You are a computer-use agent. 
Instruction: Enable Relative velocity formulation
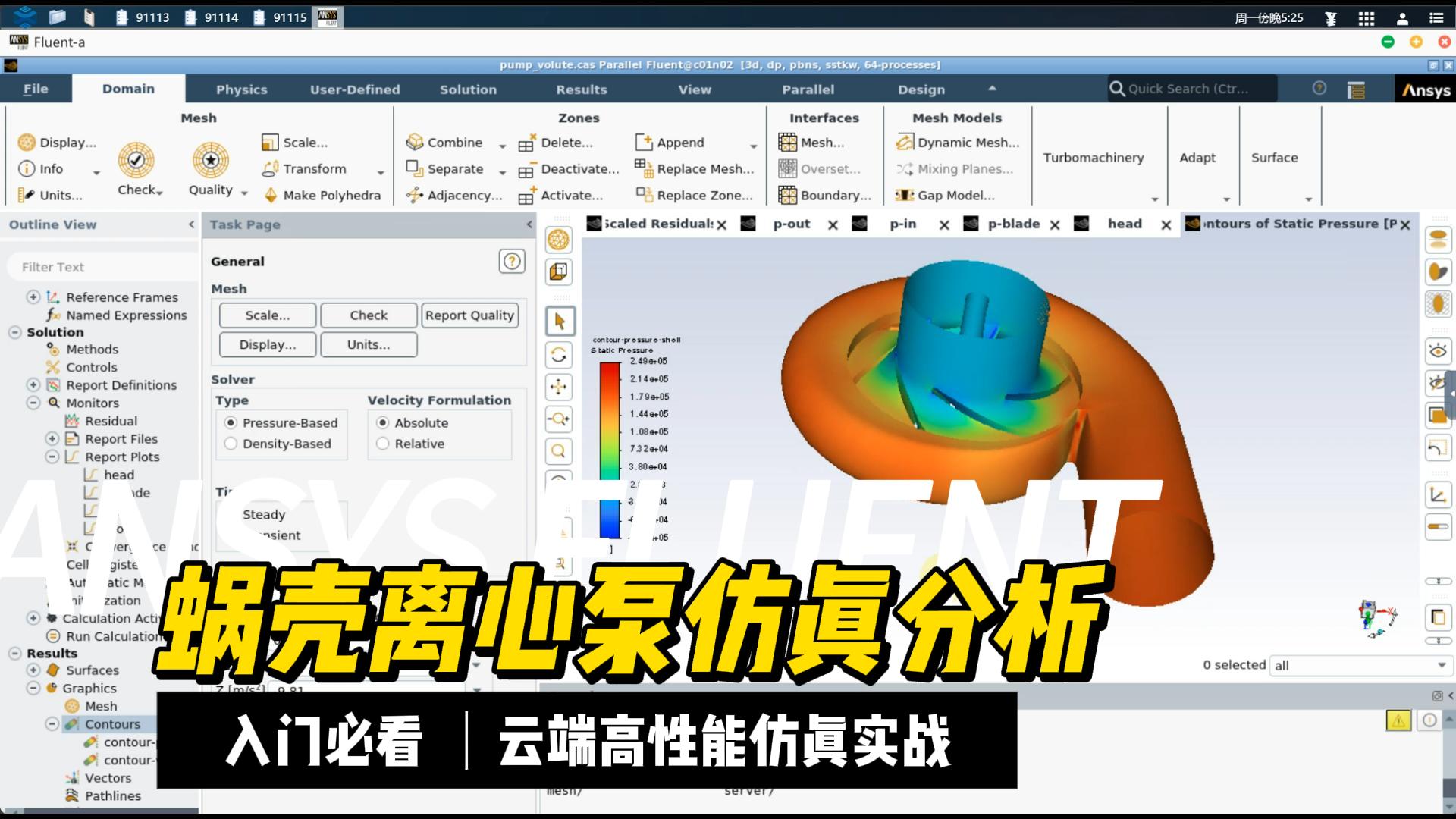[382, 444]
